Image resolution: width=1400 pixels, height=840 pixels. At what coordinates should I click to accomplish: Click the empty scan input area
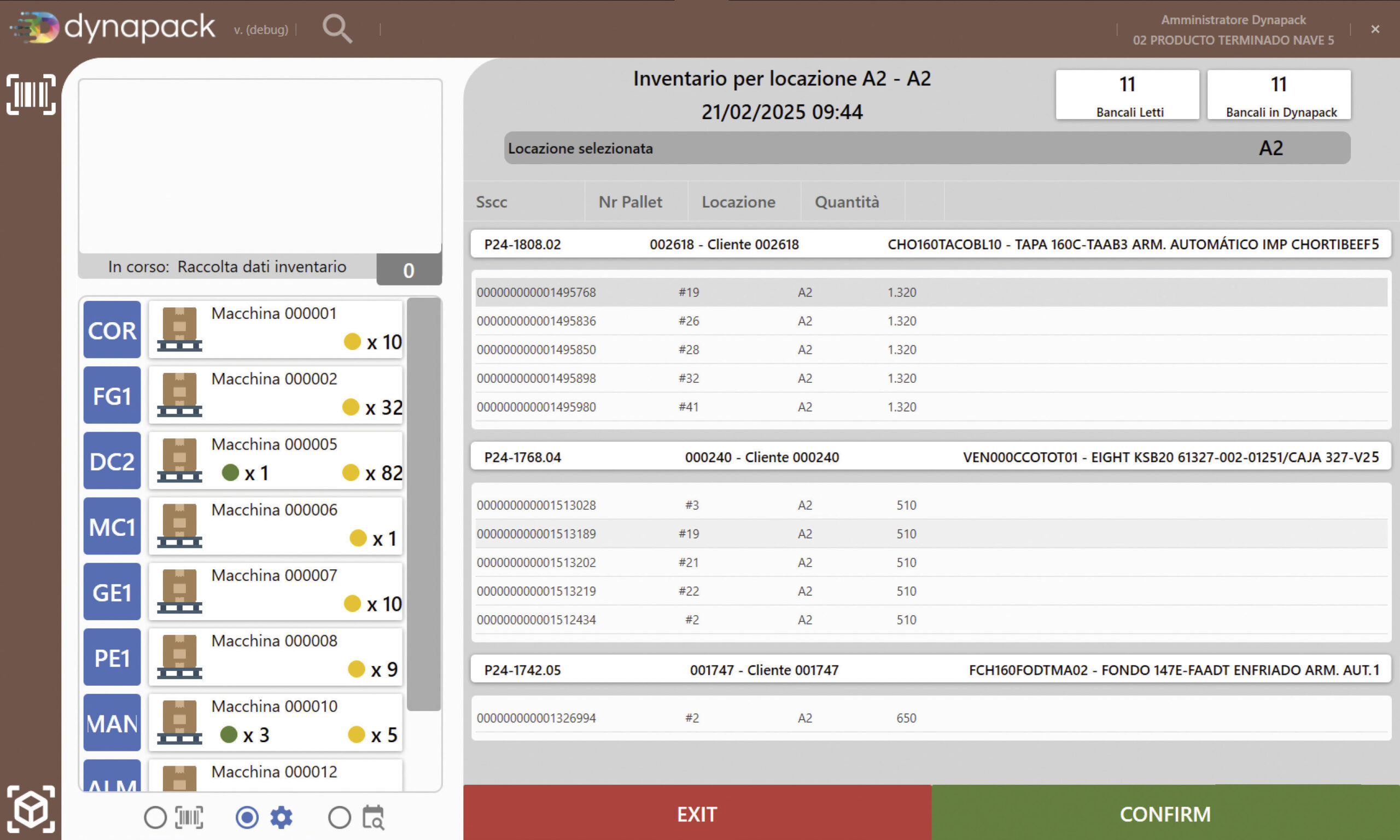[260, 166]
